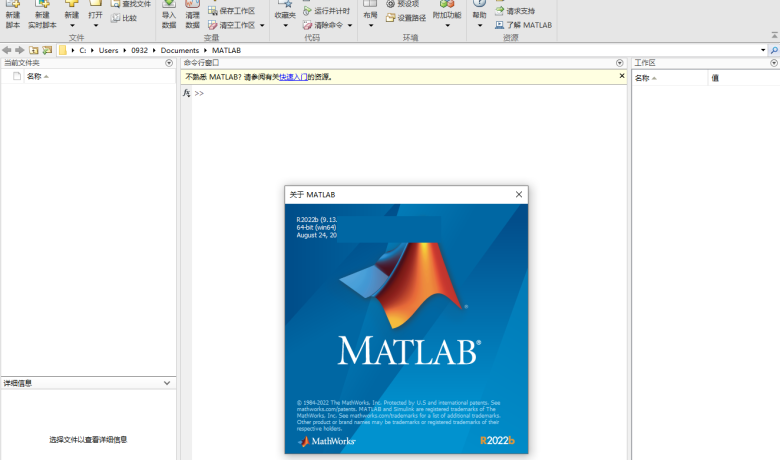Open 预设项 (Preferences)
780x460 pixels.
pos(402,4)
